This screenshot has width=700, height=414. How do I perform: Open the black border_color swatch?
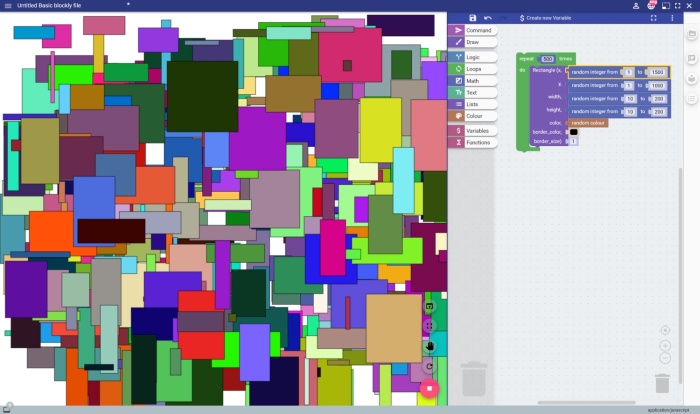click(574, 132)
